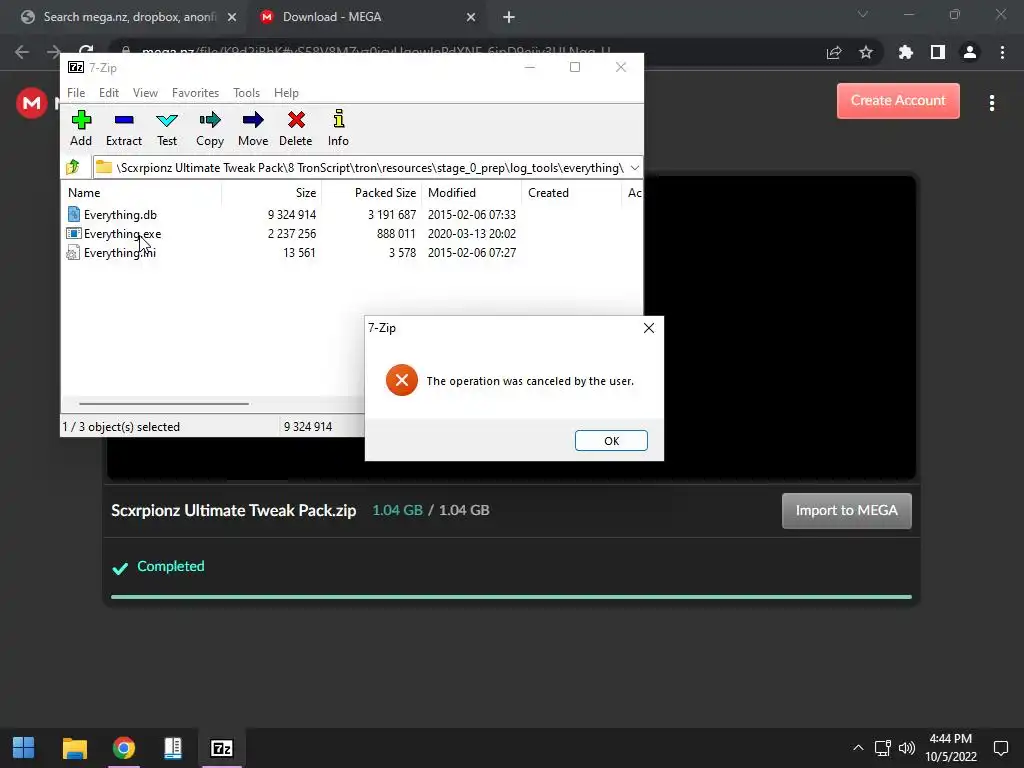The image size is (1024, 768).
Task: Close the Download - MEGA tab
Action: 471,18
